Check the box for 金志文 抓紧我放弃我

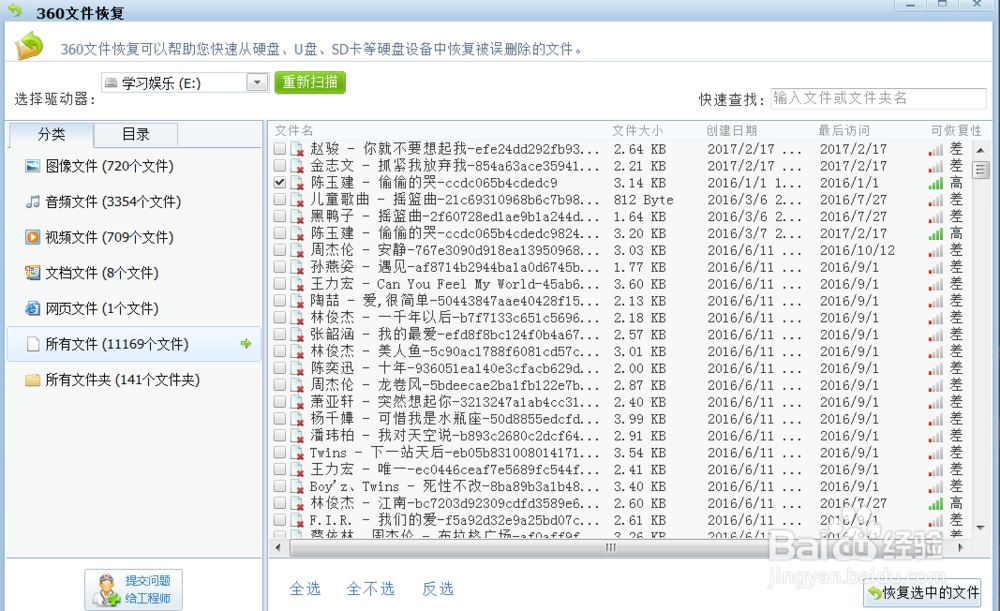(x=280, y=165)
